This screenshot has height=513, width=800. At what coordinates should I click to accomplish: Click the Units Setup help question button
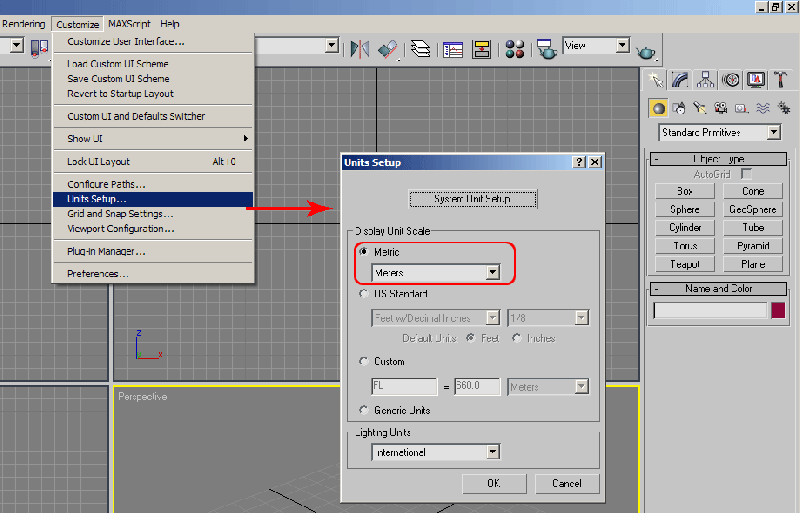579,162
